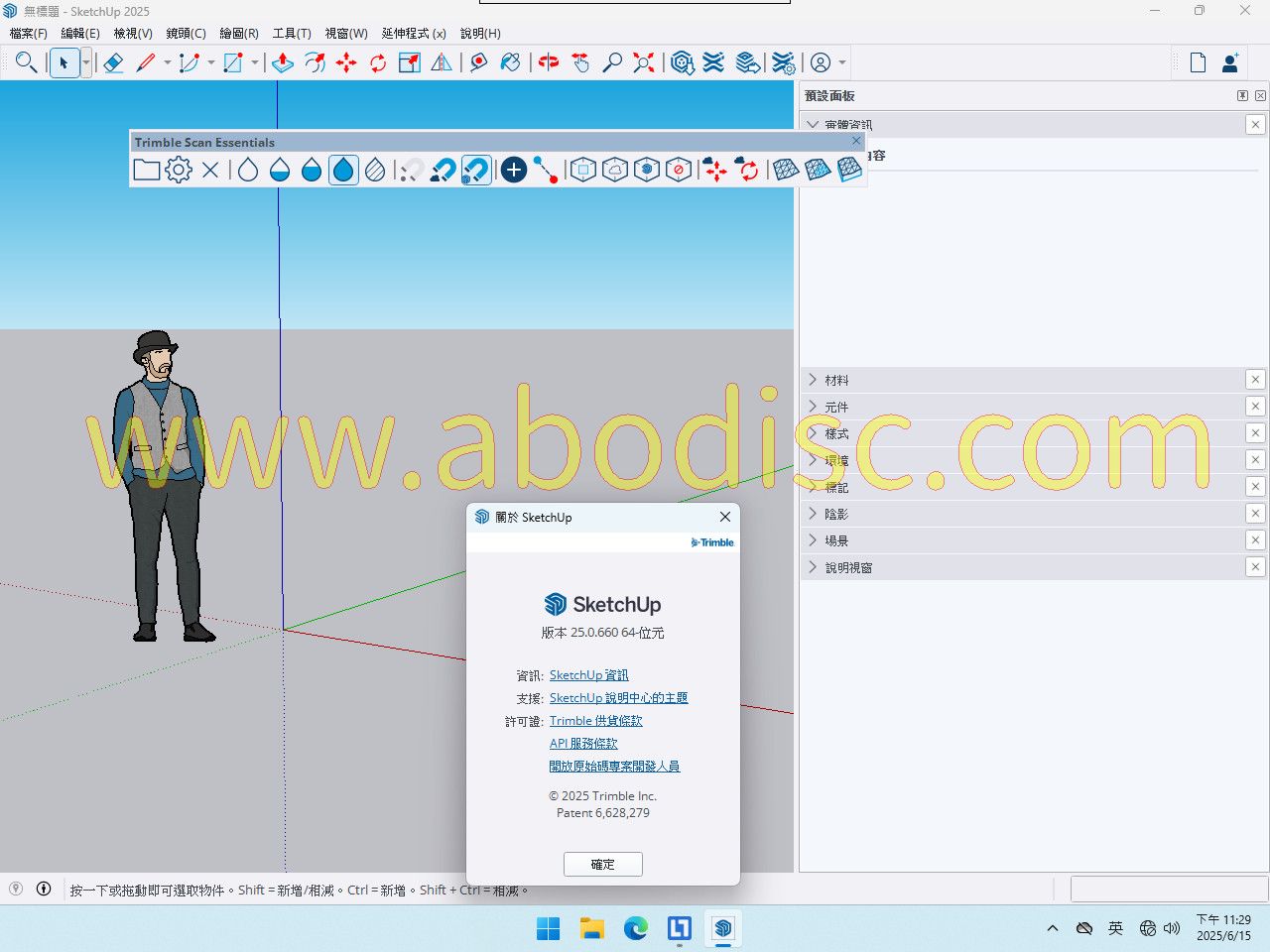This screenshot has height=952, width=1270.
Task: Select the Flip mirror tool
Action: [x=442, y=62]
